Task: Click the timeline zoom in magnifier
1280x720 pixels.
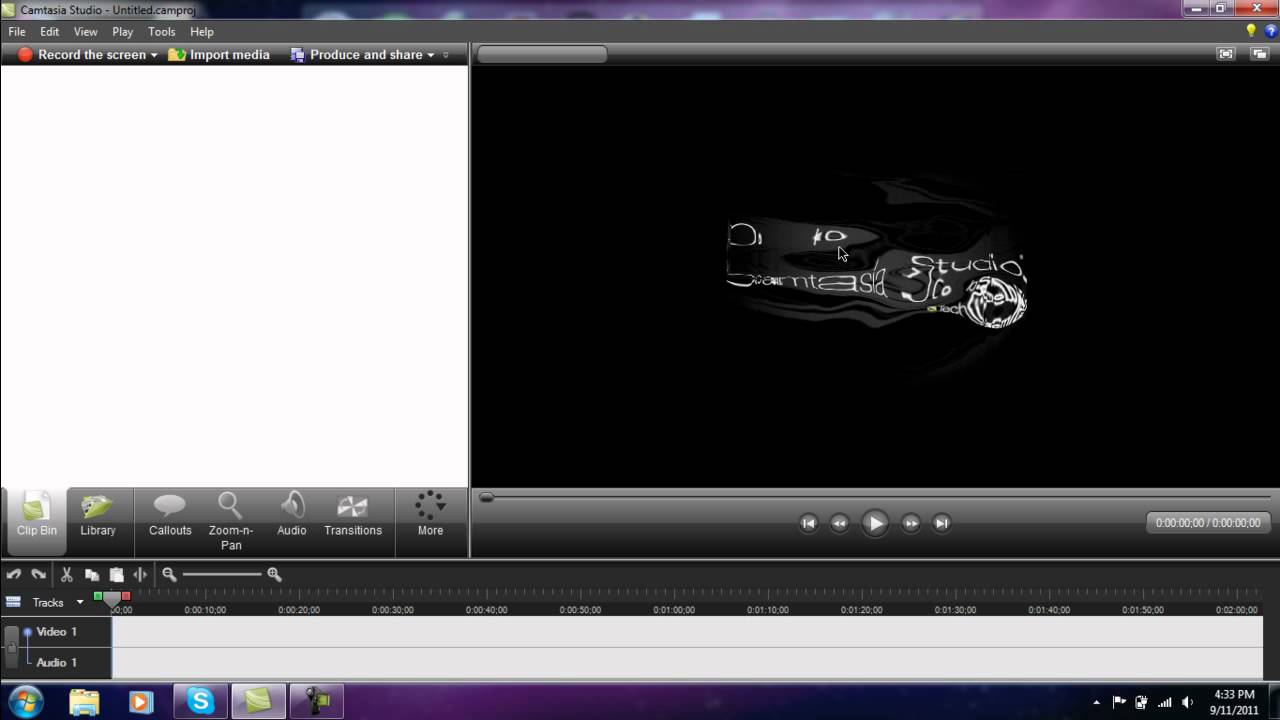Action: pyautogui.click(x=274, y=574)
